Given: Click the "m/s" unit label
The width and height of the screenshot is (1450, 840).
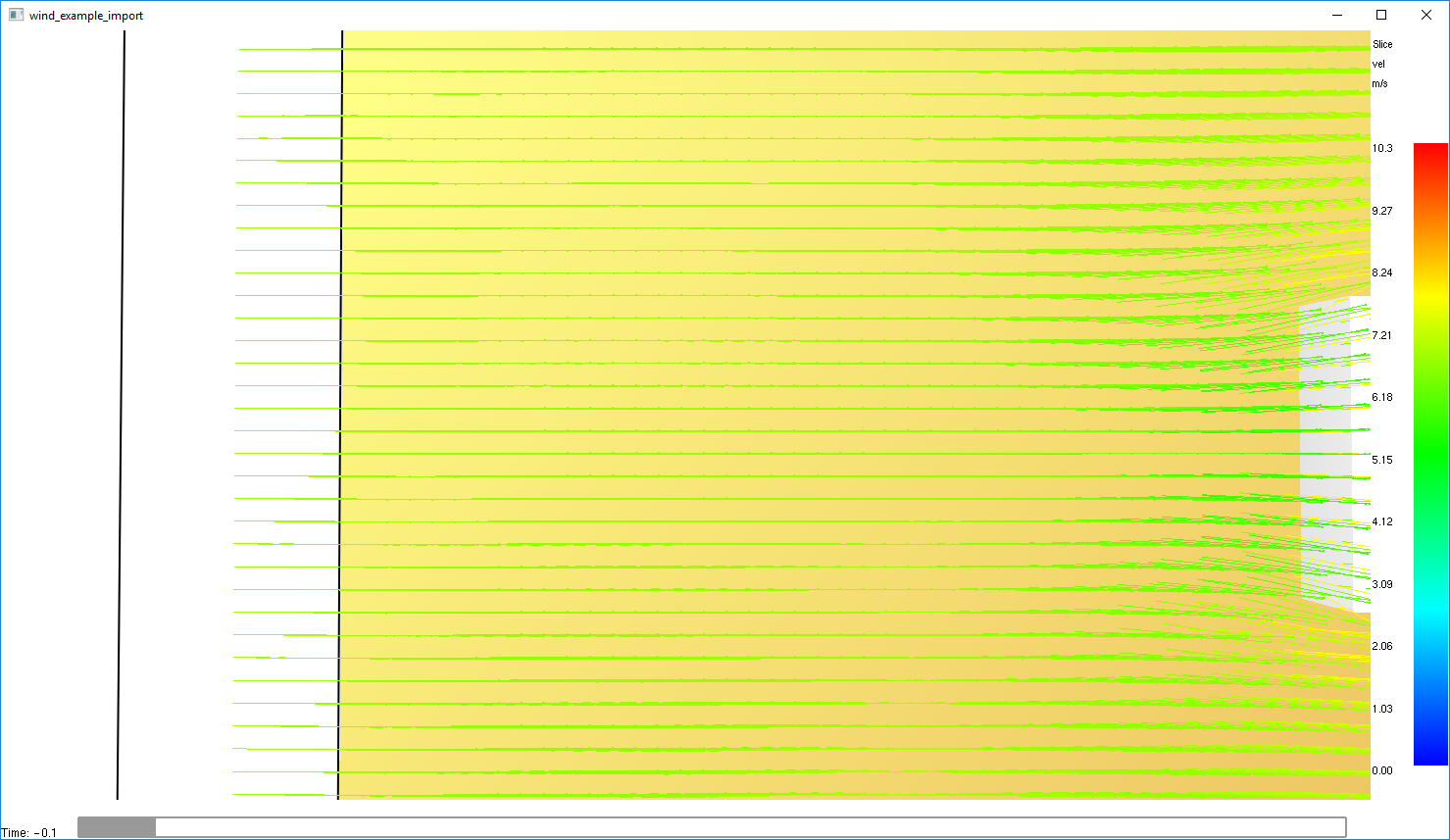Looking at the screenshot, I should pyautogui.click(x=1381, y=83).
